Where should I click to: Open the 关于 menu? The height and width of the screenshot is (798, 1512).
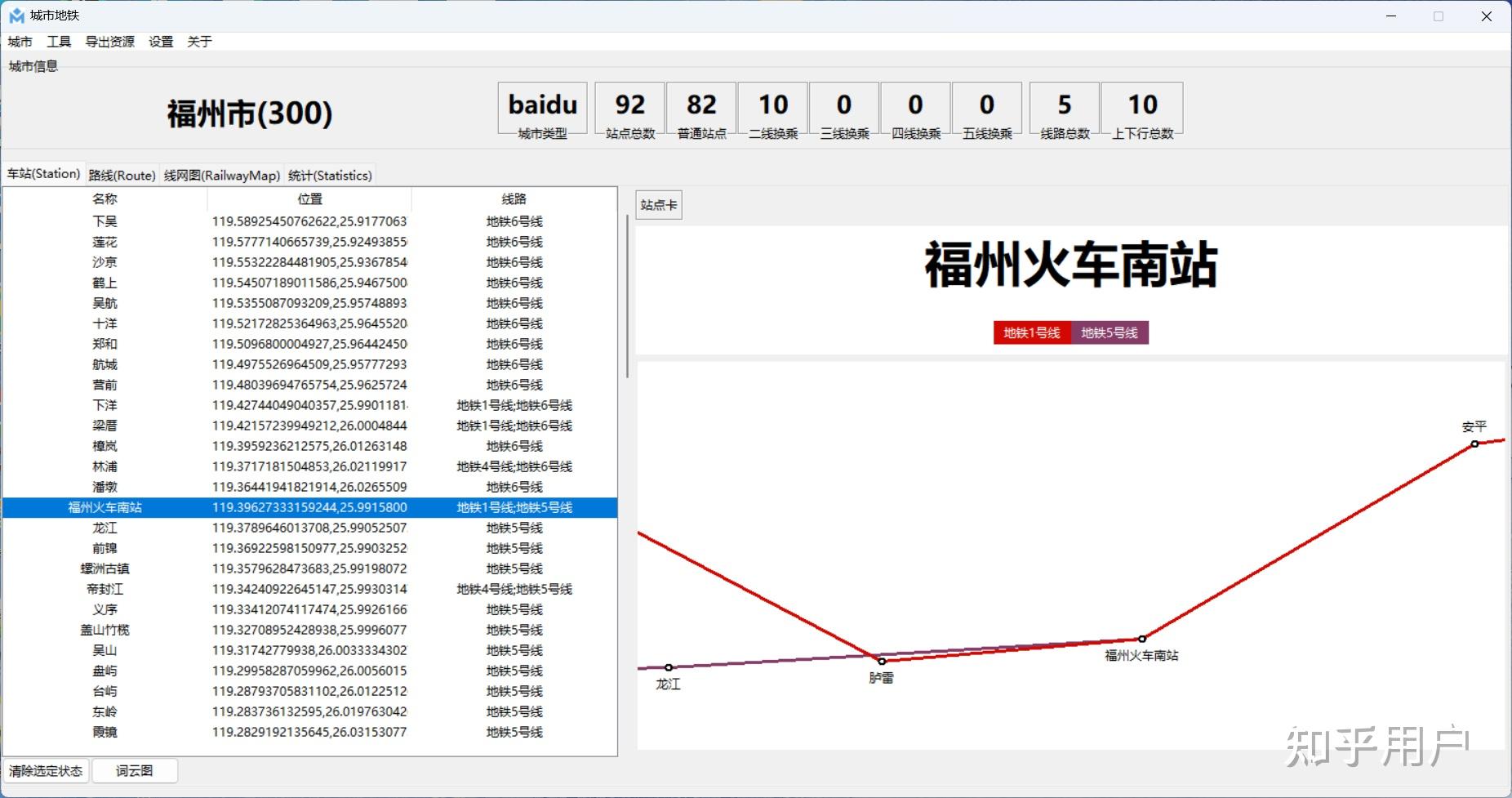198,41
